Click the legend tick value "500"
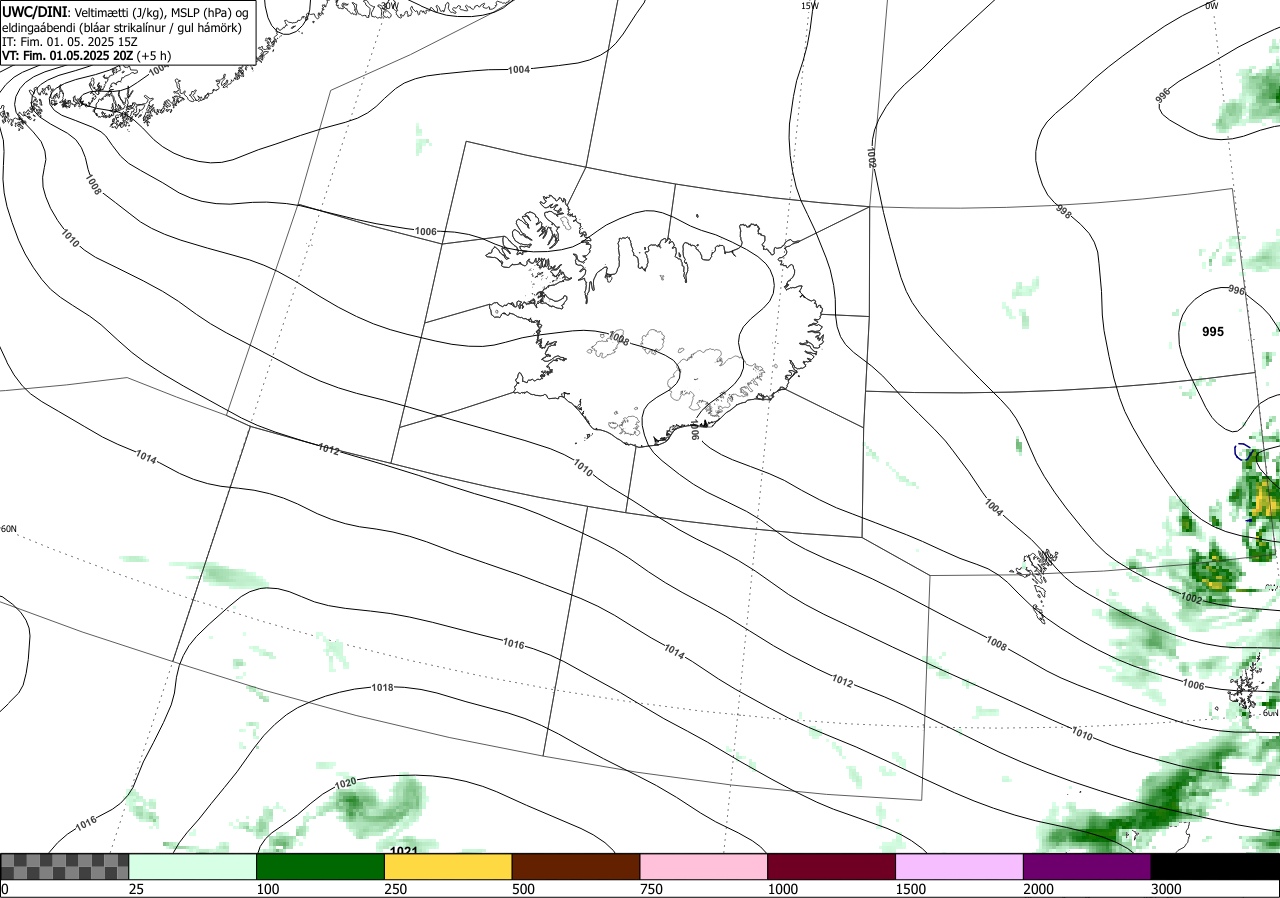 [524, 889]
